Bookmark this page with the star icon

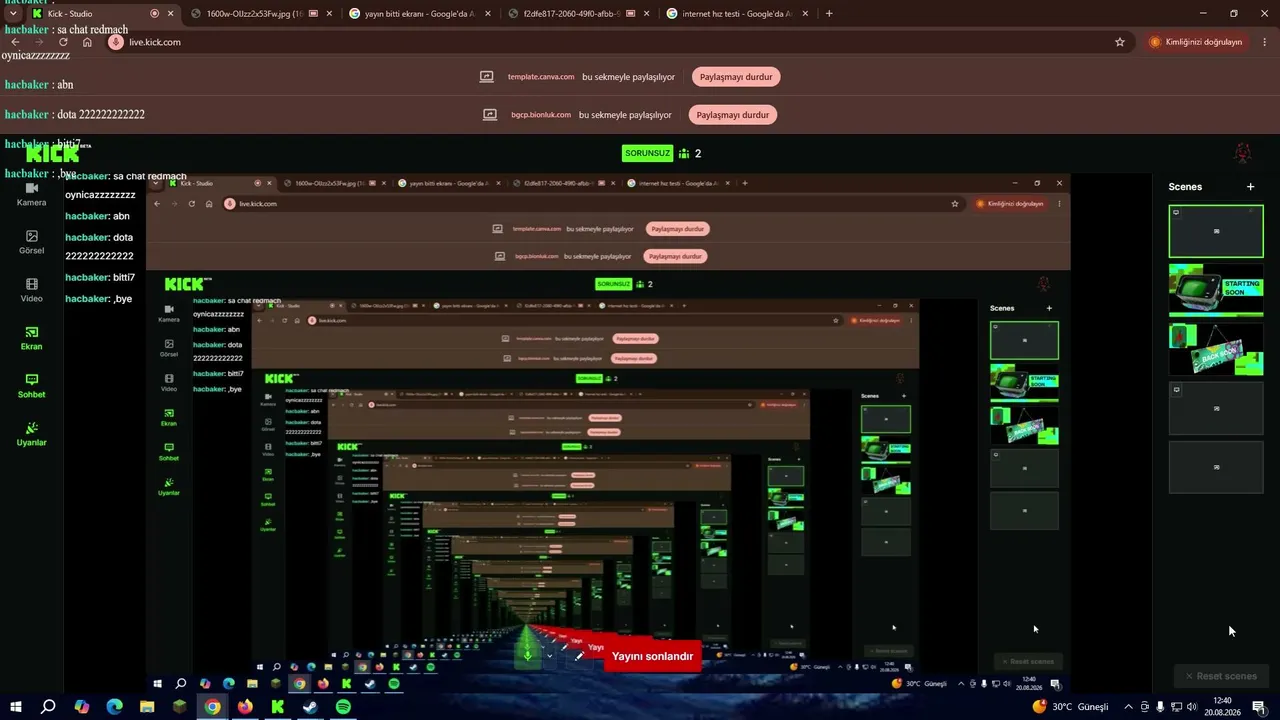point(1120,42)
